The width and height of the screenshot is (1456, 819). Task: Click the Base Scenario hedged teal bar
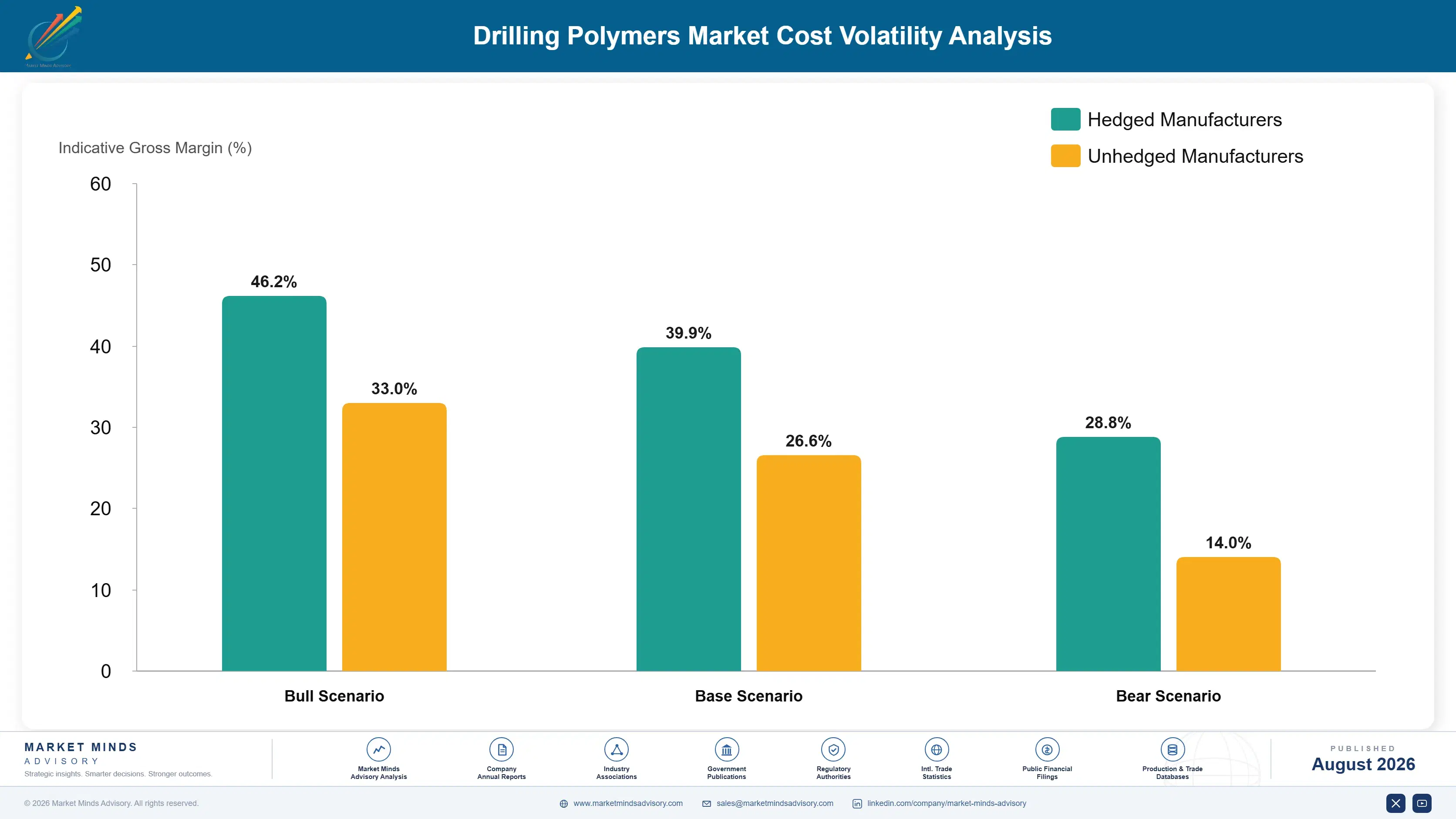(688, 509)
